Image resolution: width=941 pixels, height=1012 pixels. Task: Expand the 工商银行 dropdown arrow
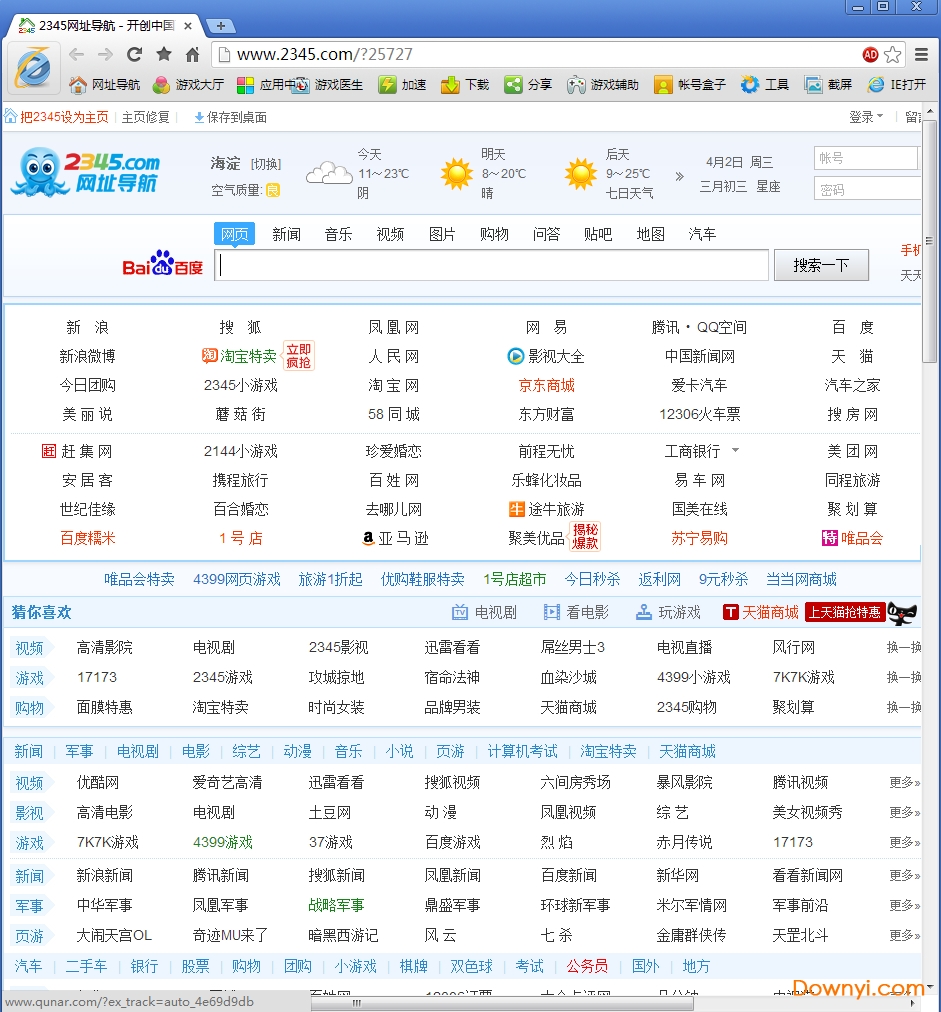[736, 451]
